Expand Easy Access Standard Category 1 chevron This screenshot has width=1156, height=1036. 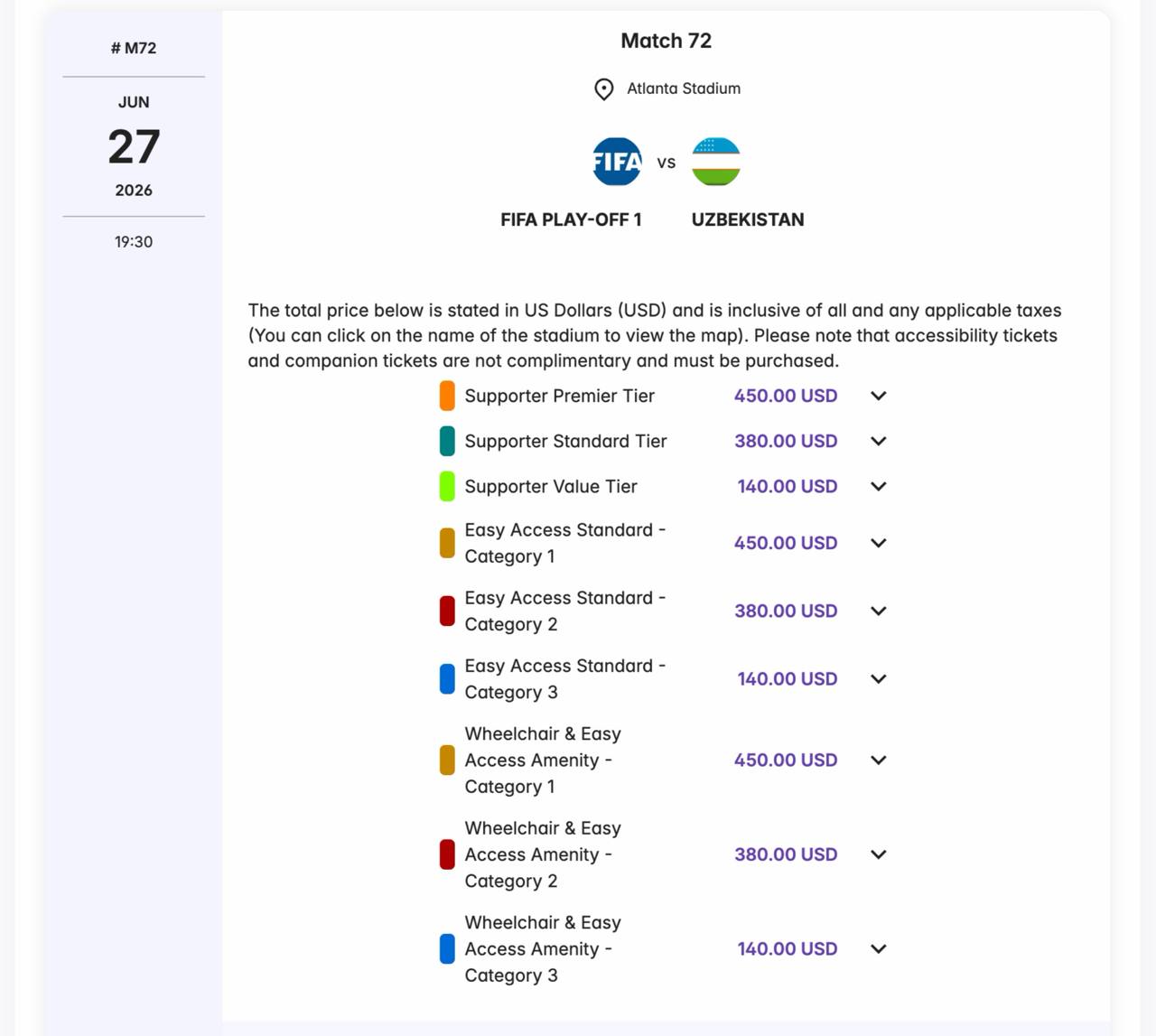[878, 543]
